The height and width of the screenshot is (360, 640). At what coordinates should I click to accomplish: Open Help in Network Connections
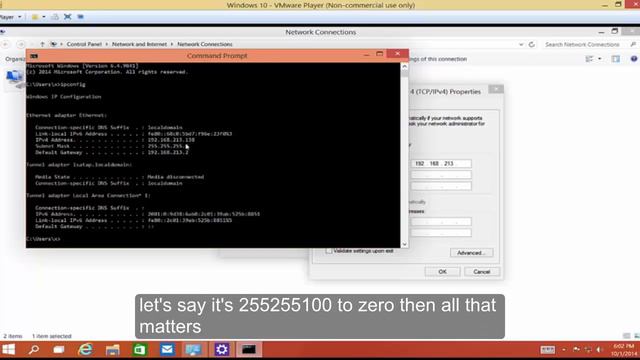pos(634,59)
